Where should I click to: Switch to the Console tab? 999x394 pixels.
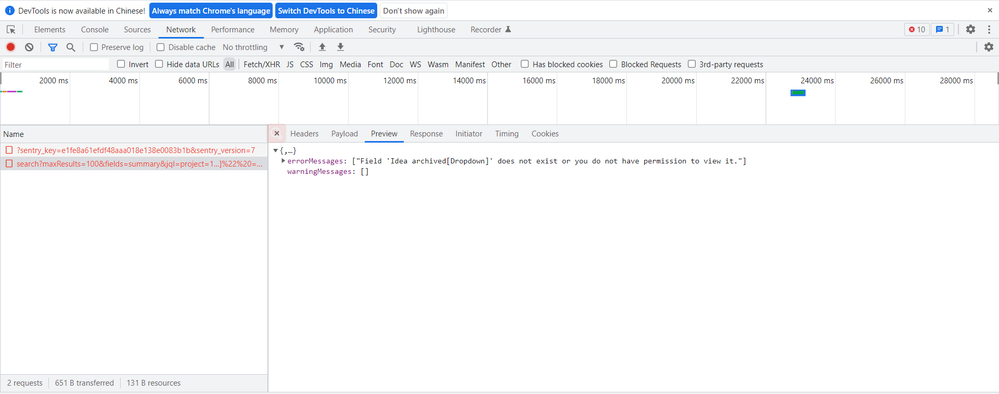point(94,29)
